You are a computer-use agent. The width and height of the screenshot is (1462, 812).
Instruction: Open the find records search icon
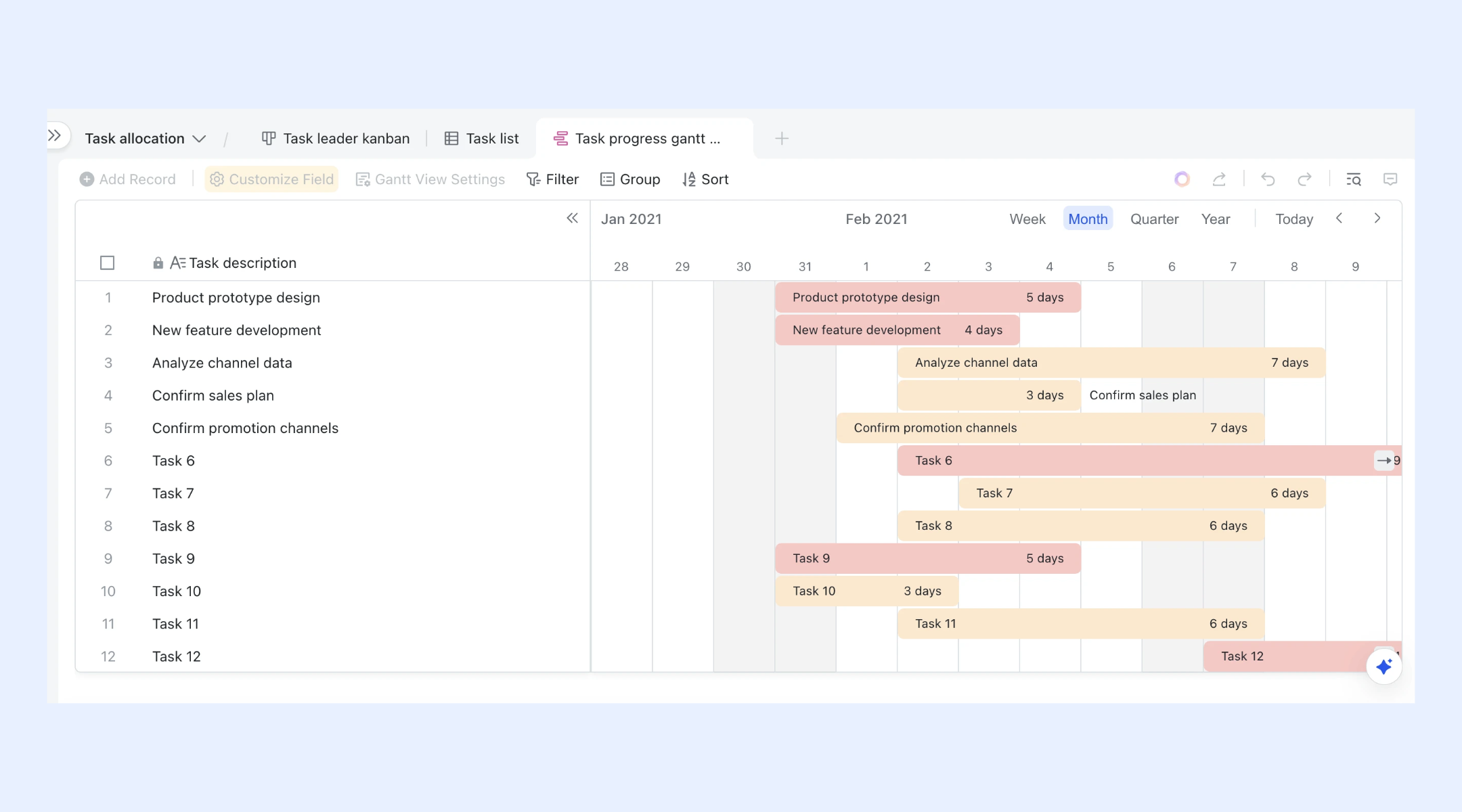click(1354, 179)
